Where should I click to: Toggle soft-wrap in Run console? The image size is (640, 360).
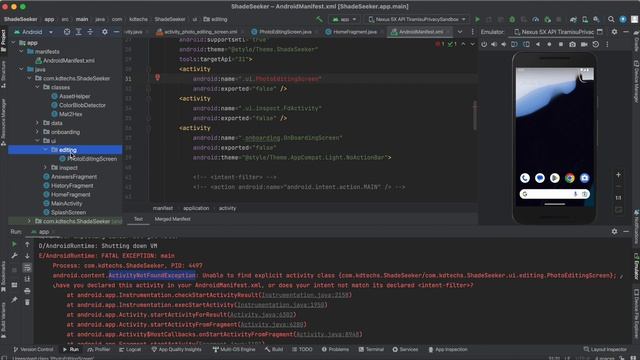click(27, 267)
